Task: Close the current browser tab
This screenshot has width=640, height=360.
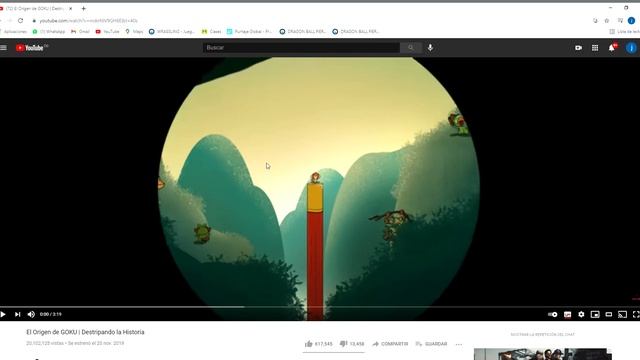Action: pyautogui.click(x=71, y=8)
